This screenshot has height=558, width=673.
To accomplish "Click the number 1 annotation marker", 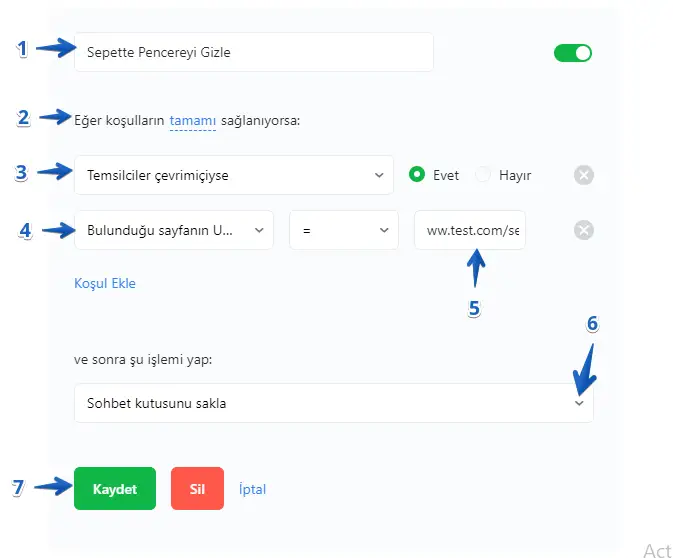I will pos(22,48).
